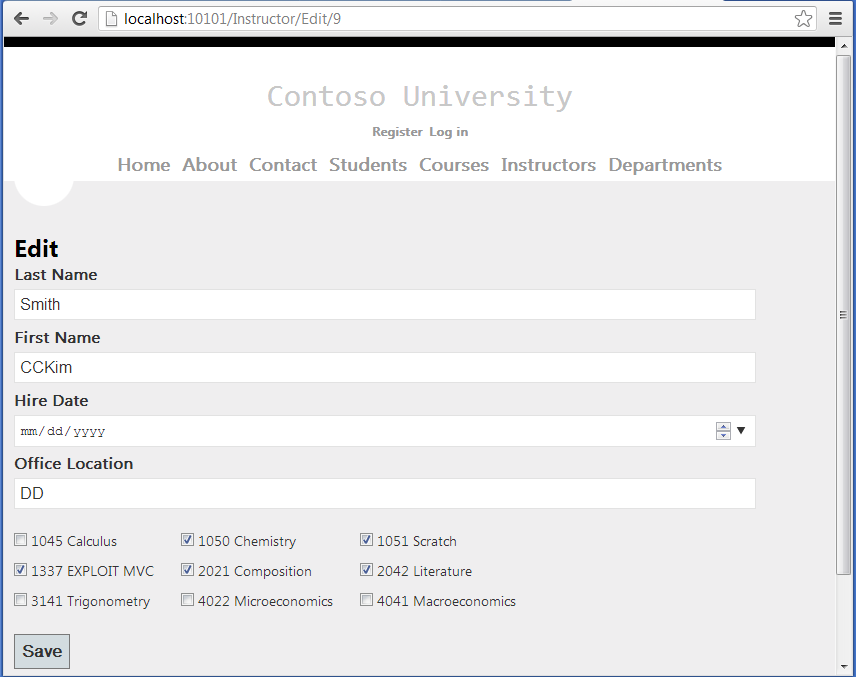Open the Instructors nav item
Viewport: 856px width, 677px height.
coord(548,165)
